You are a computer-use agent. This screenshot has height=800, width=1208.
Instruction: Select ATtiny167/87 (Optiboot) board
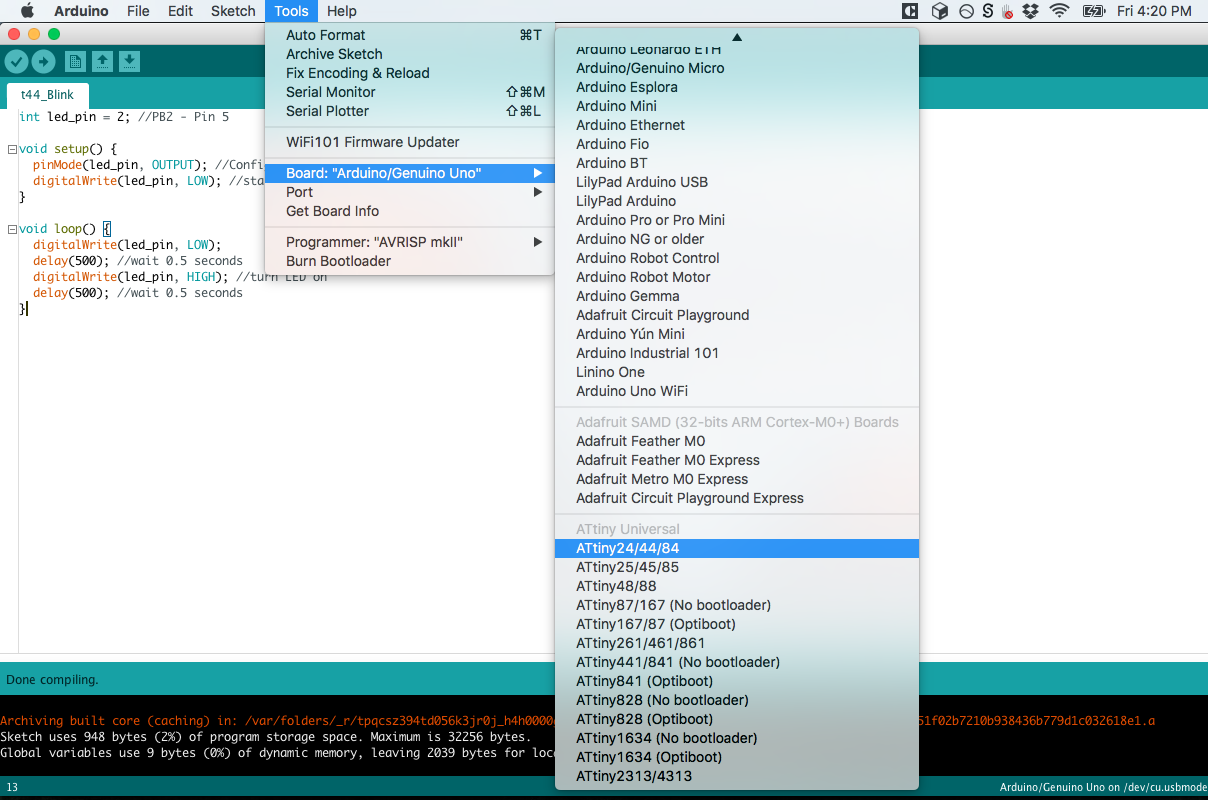[x=737, y=624]
